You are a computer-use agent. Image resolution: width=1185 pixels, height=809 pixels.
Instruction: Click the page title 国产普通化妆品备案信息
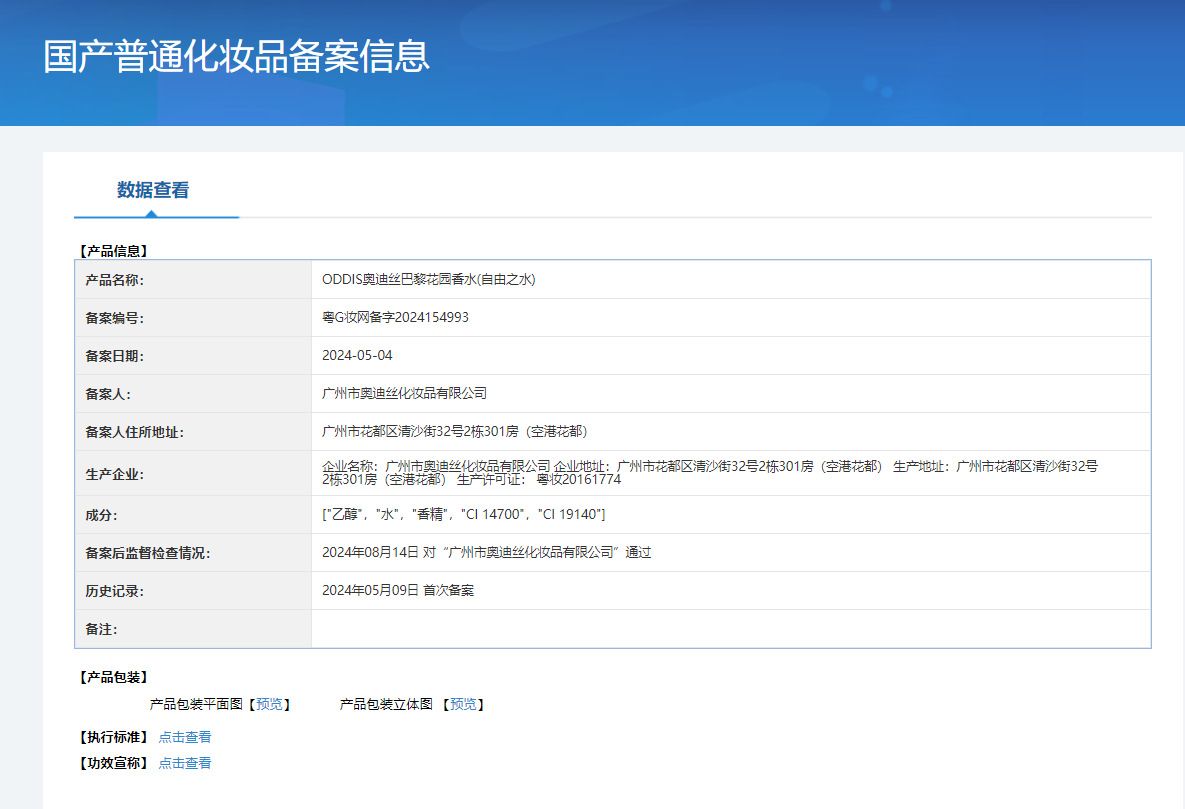pos(237,57)
